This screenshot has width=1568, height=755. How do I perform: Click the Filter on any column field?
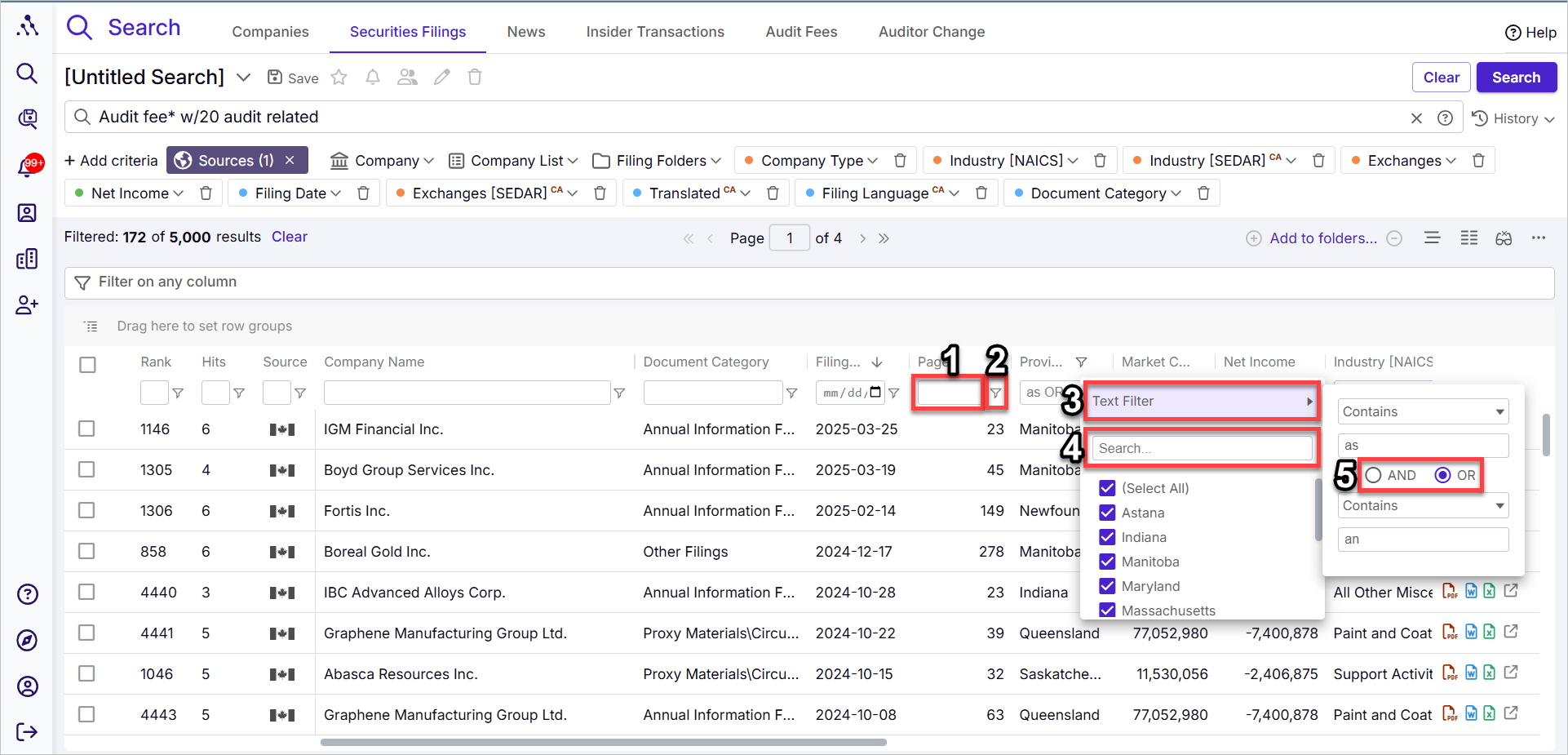point(809,282)
